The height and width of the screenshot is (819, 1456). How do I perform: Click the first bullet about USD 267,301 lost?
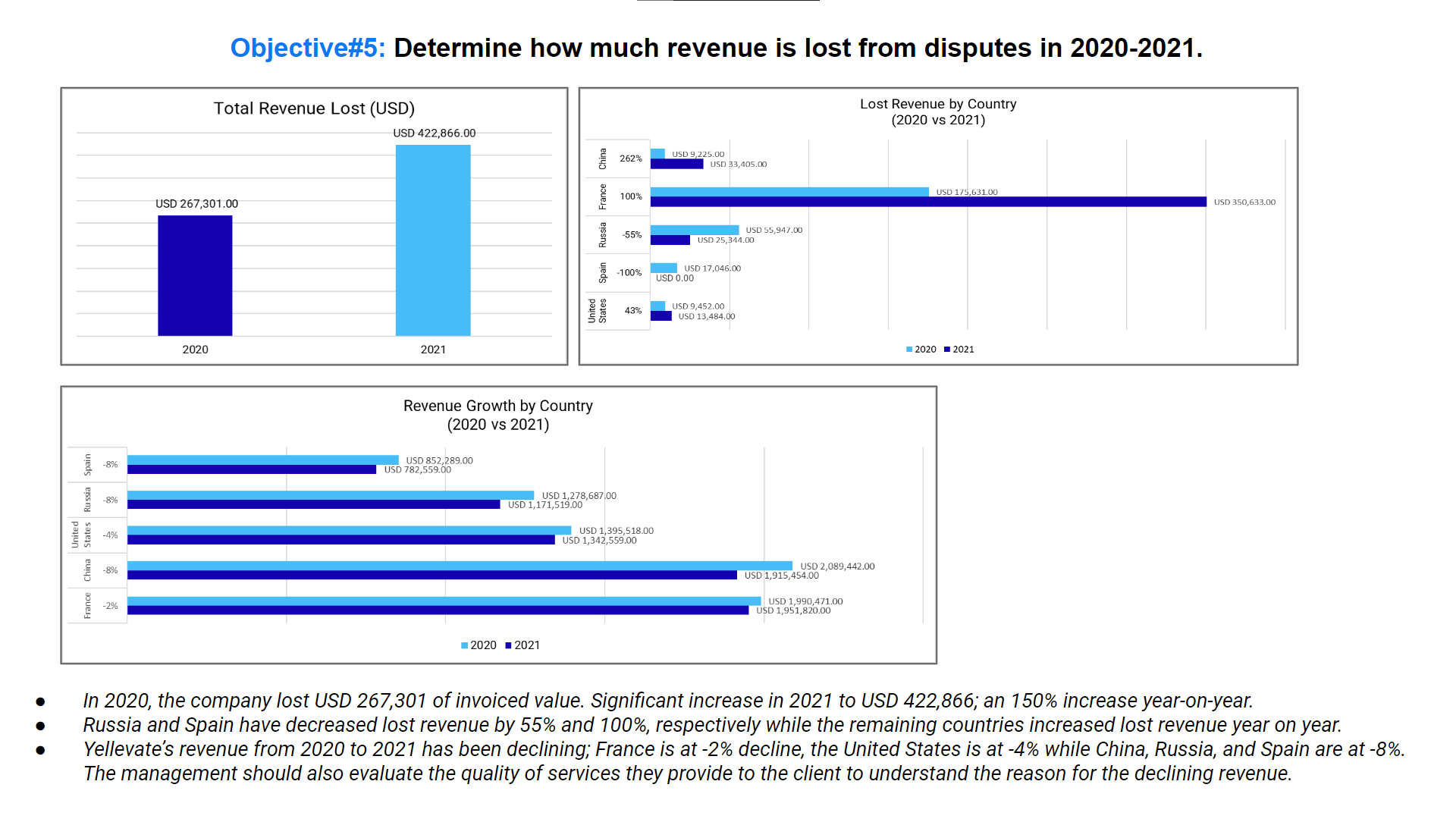tap(668, 701)
